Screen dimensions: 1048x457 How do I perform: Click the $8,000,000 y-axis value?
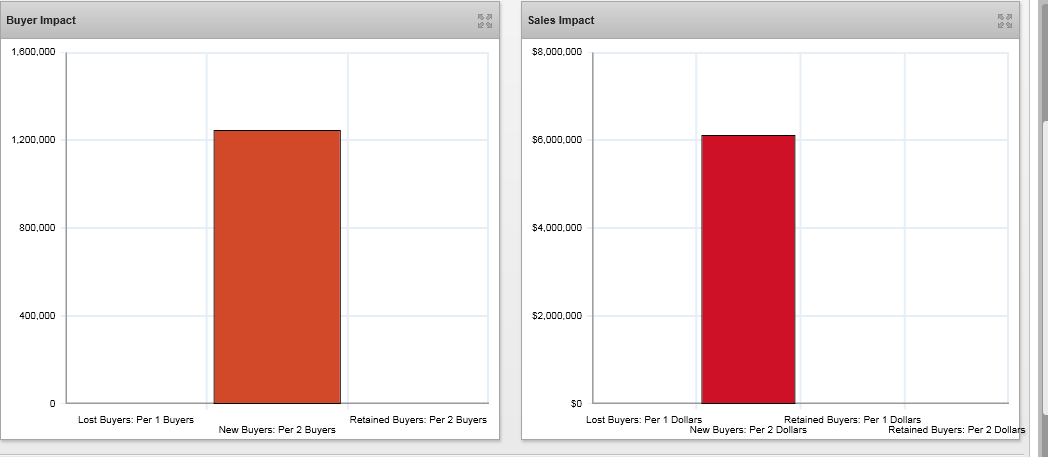pos(557,51)
